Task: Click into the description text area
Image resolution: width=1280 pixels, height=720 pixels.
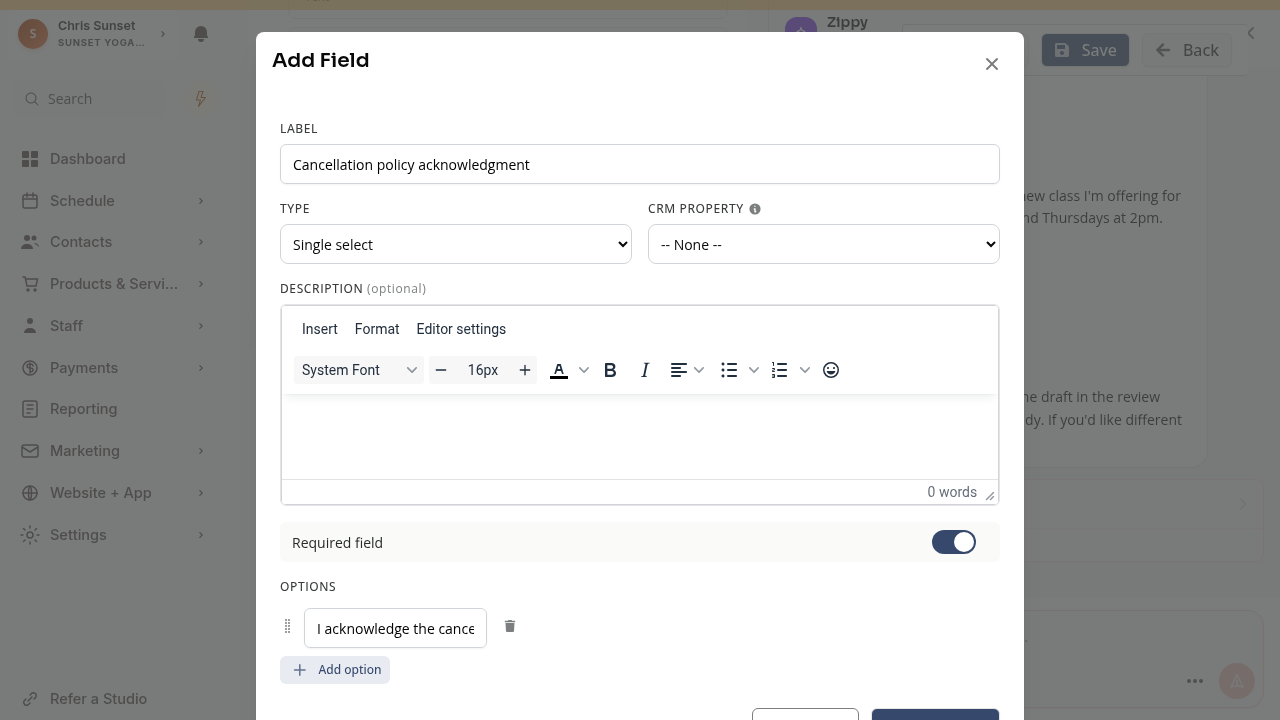Action: pos(640,437)
